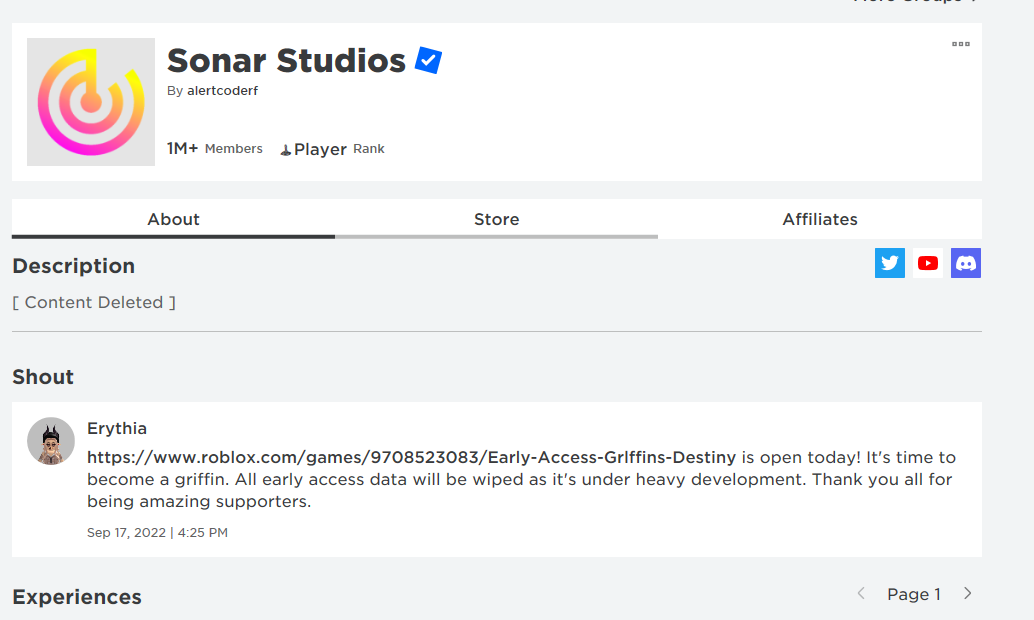Open the Erythia username link
The width and height of the screenshot is (1034, 620).
pyautogui.click(x=117, y=428)
